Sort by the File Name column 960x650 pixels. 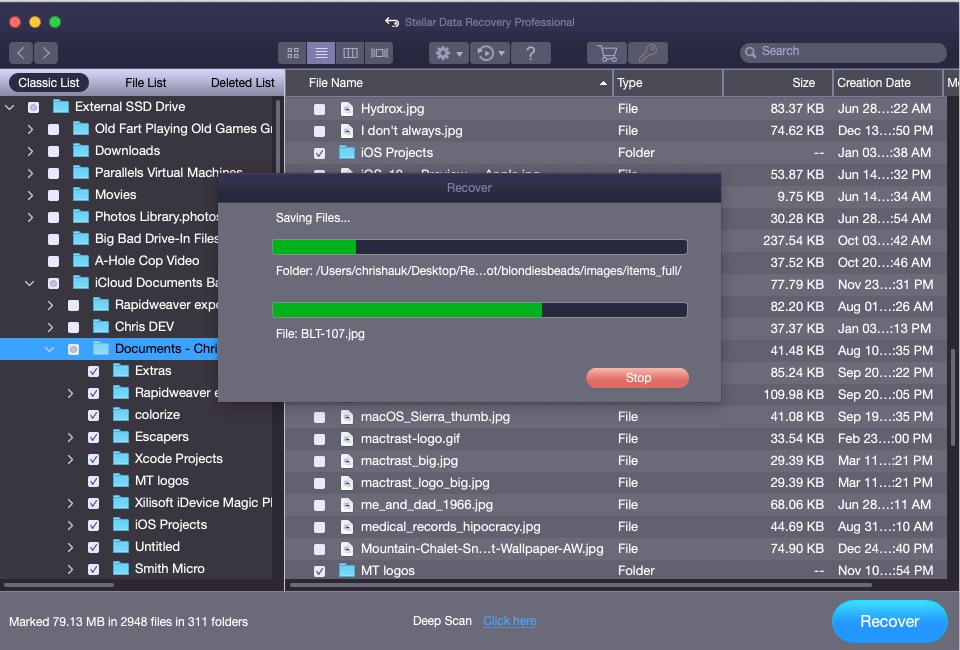pos(449,83)
